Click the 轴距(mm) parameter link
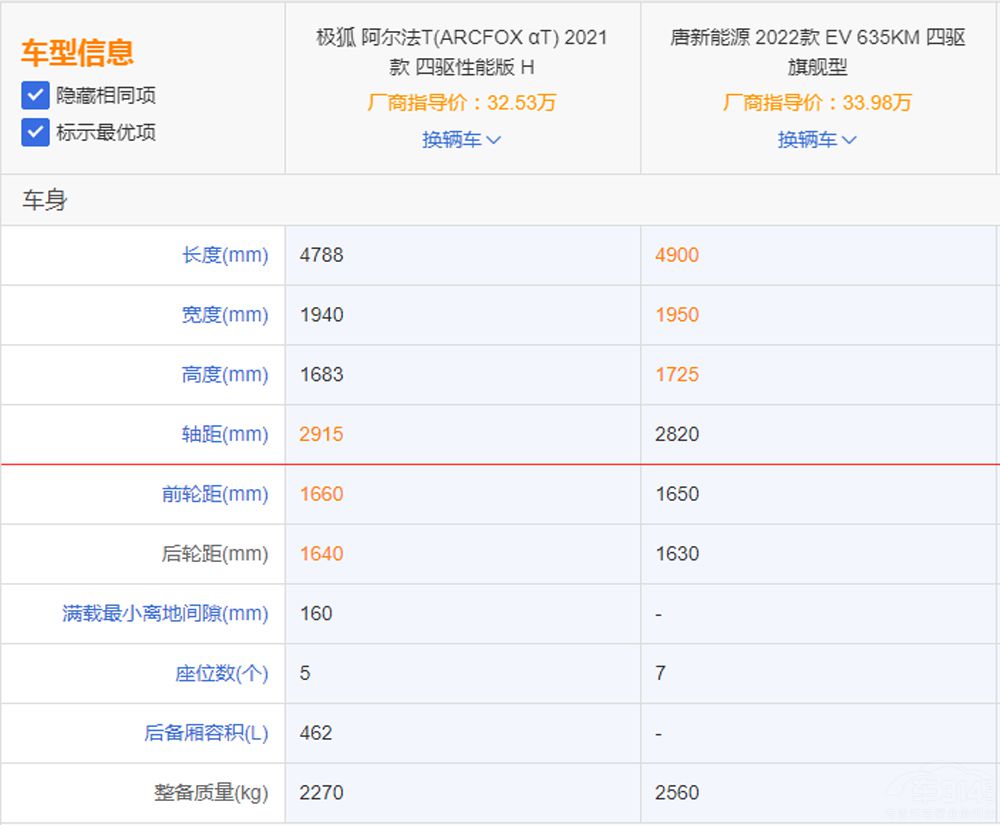The height and width of the screenshot is (825, 1000). [x=225, y=435]
